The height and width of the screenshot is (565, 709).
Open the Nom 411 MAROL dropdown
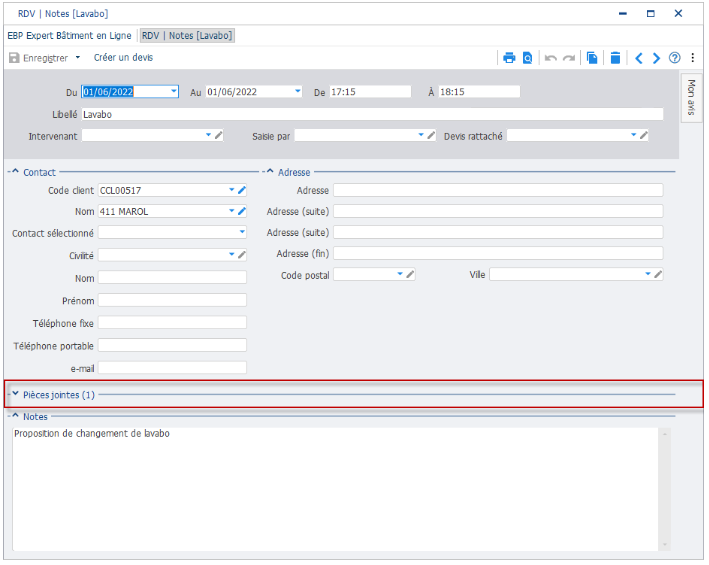pos(232,211)
